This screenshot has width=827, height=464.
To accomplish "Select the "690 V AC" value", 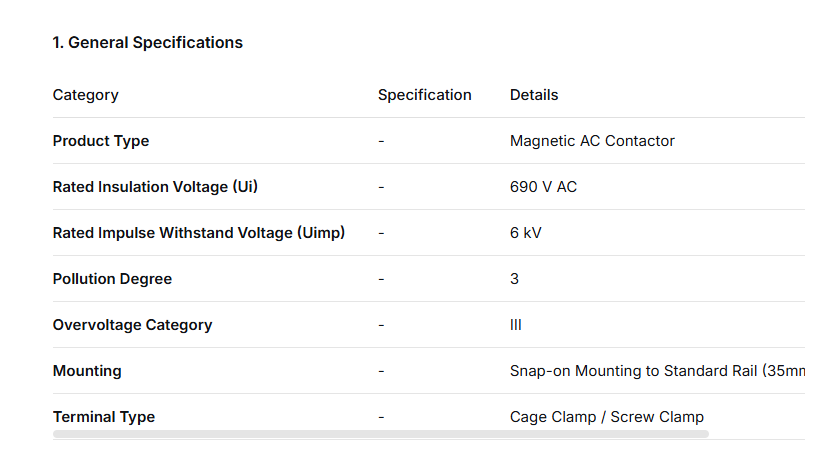I will point(543,187).
